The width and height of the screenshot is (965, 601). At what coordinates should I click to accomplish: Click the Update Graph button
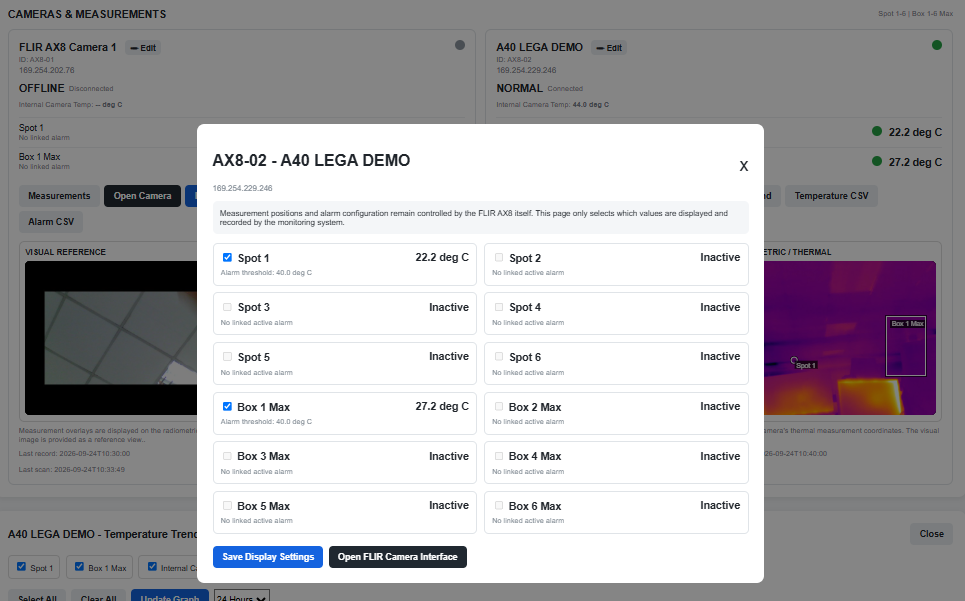(169, 597)
